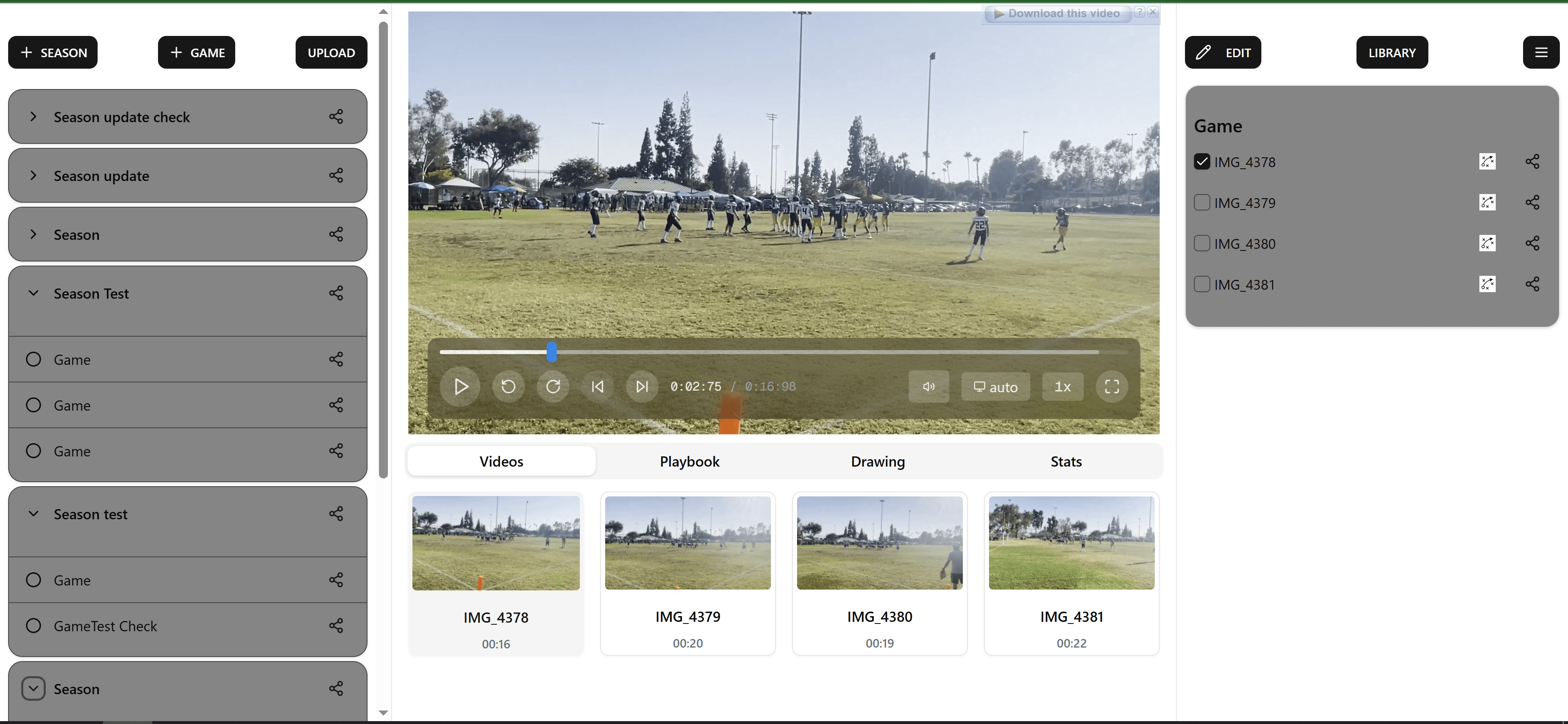Click help icon on download banner
Image resolution: width=1568 pixels, height=724 pixels.
pyautogui.click(x=1140, y=11)
